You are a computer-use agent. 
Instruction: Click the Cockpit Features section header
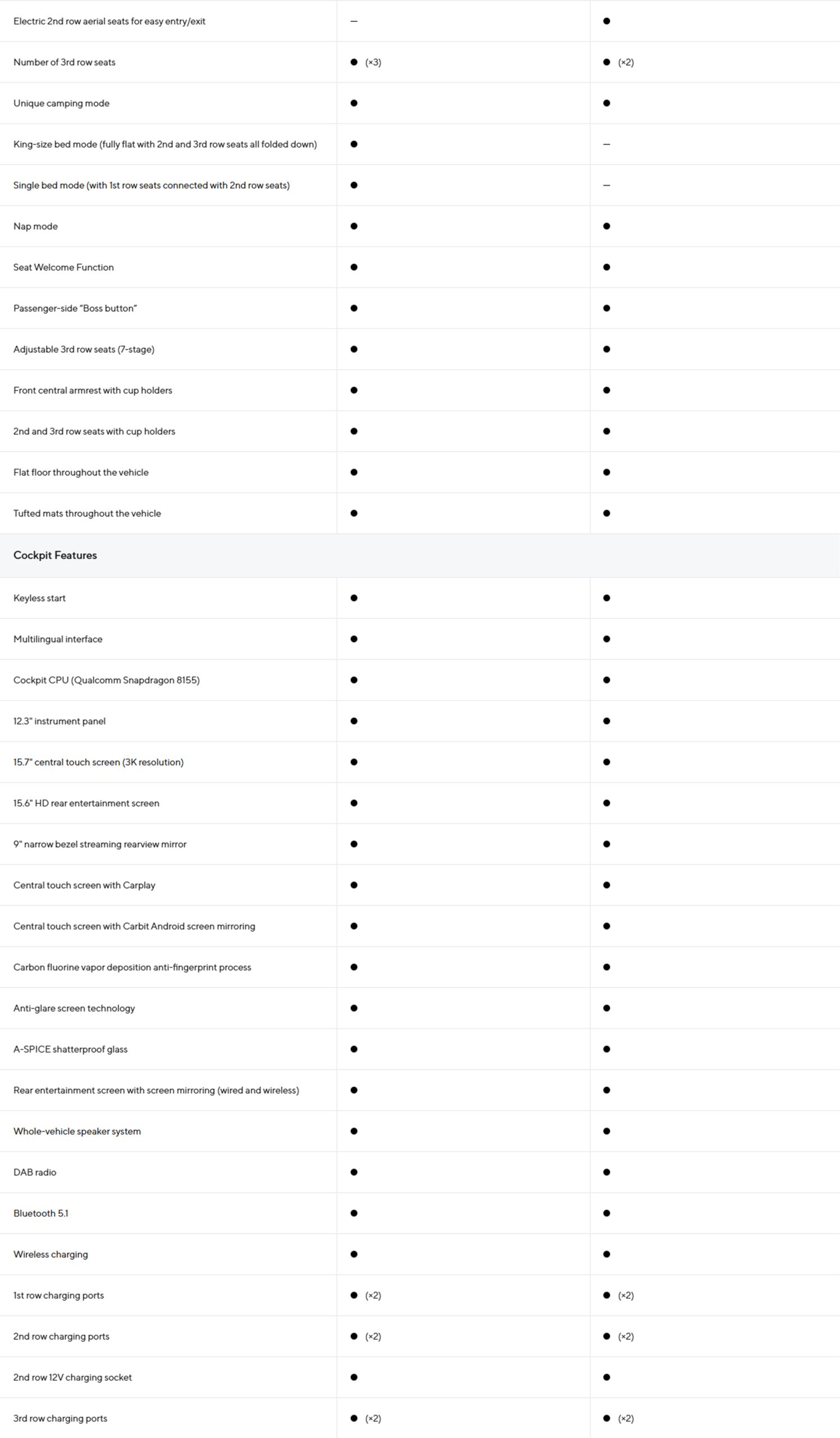tap(56, 555)
